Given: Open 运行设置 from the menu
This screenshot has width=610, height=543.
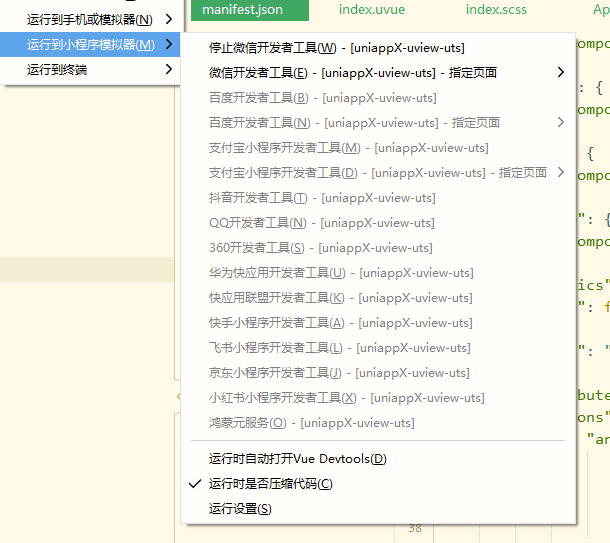Looking at the screenshot, I should click(240, 509).
